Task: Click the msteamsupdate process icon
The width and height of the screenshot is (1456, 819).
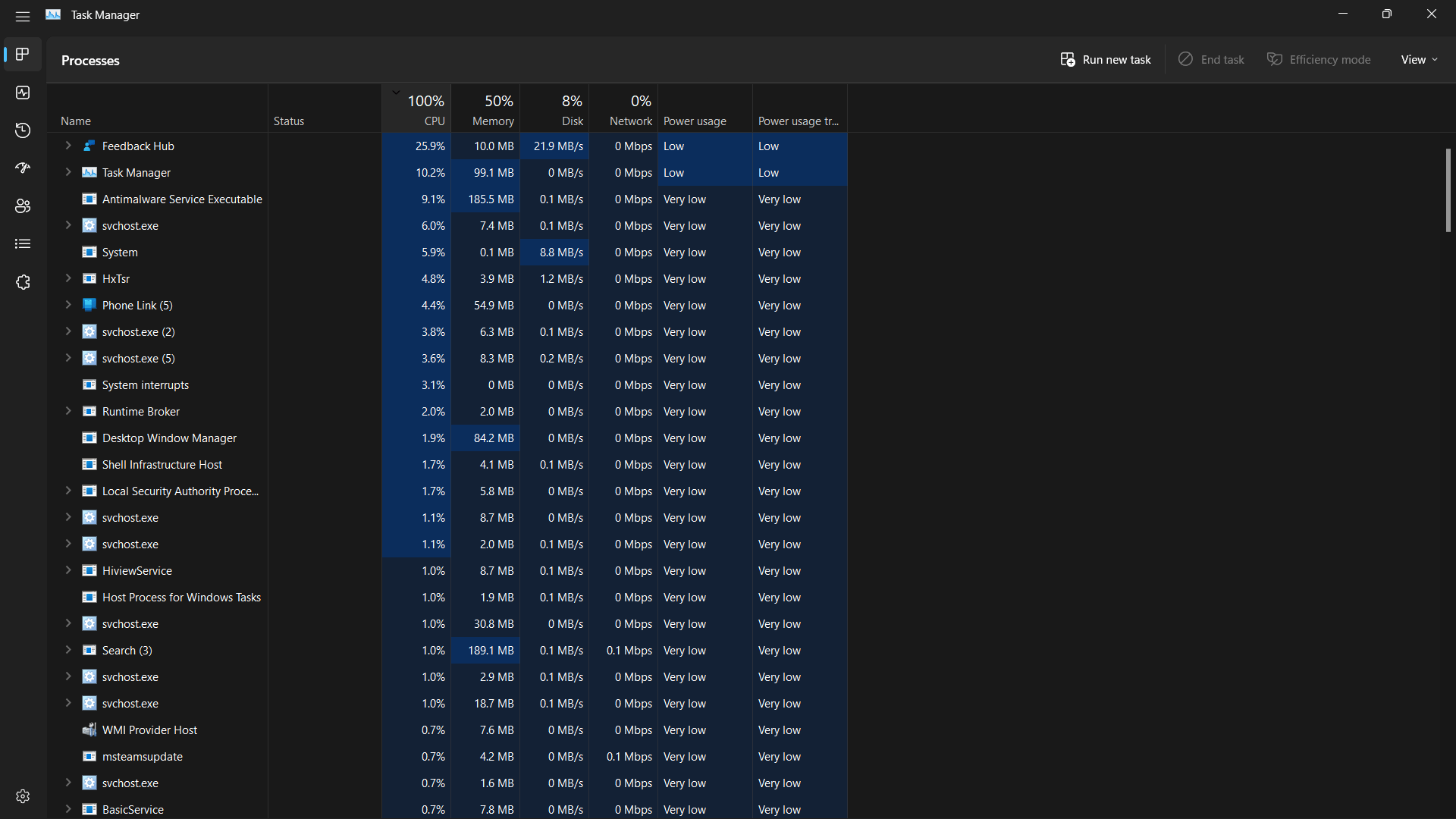Action: [x=89, y=756]
